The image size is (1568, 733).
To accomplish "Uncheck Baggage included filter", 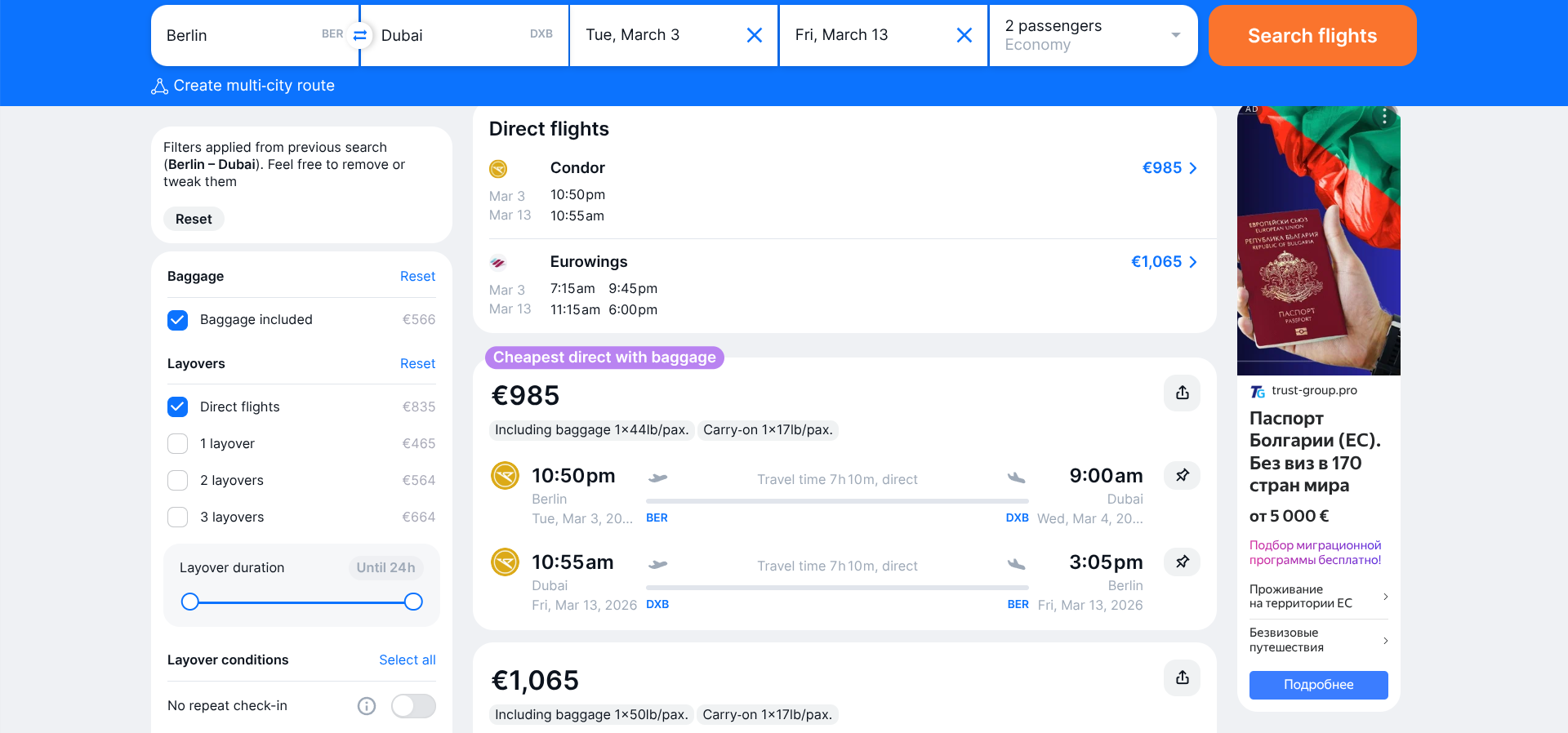I will [x=178, y=320].
